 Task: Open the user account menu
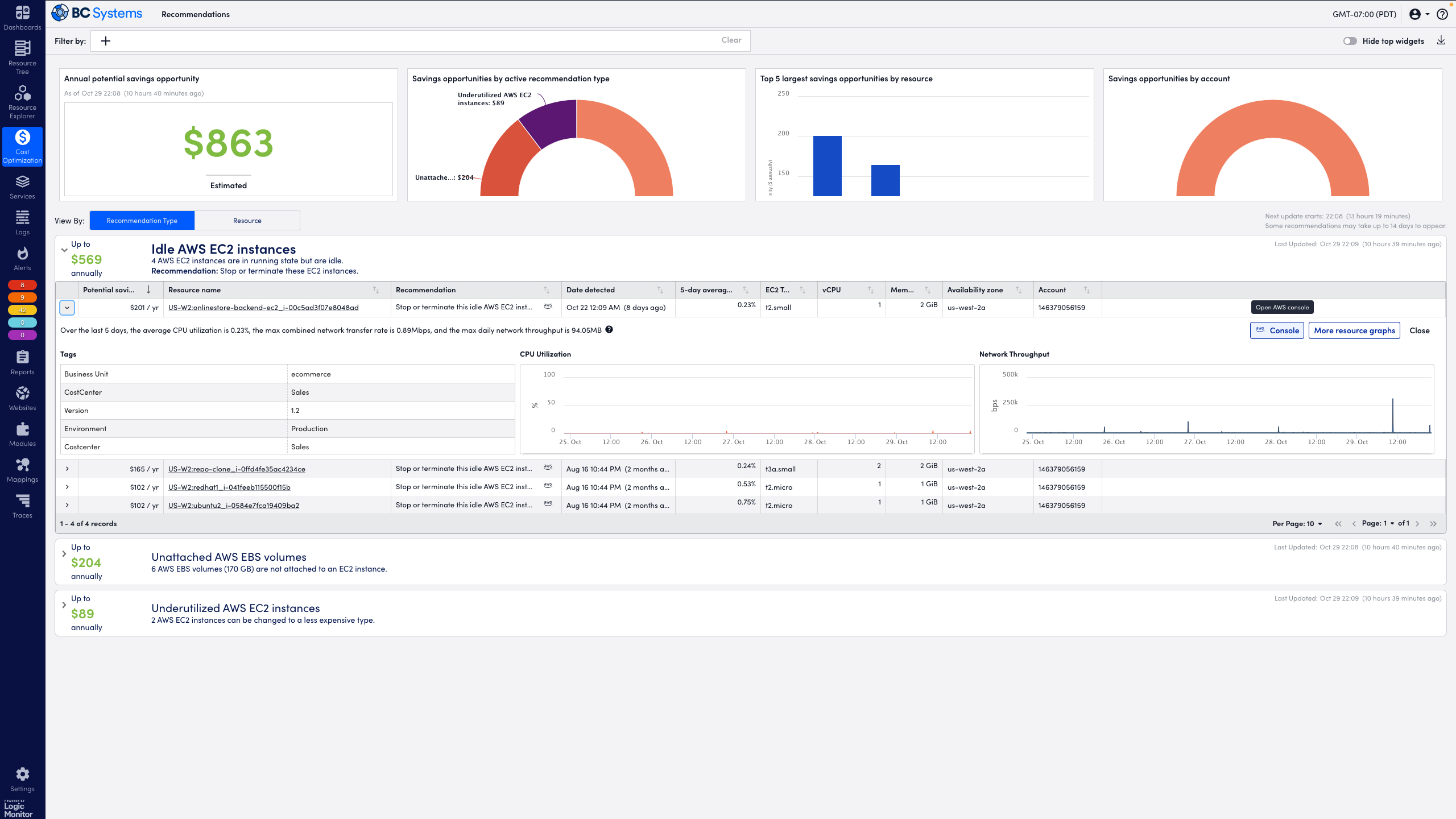tap(1419, 14)
